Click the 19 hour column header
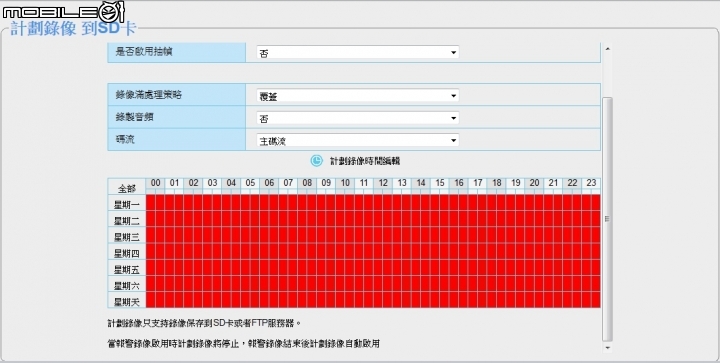 click(x=515, y=183)
